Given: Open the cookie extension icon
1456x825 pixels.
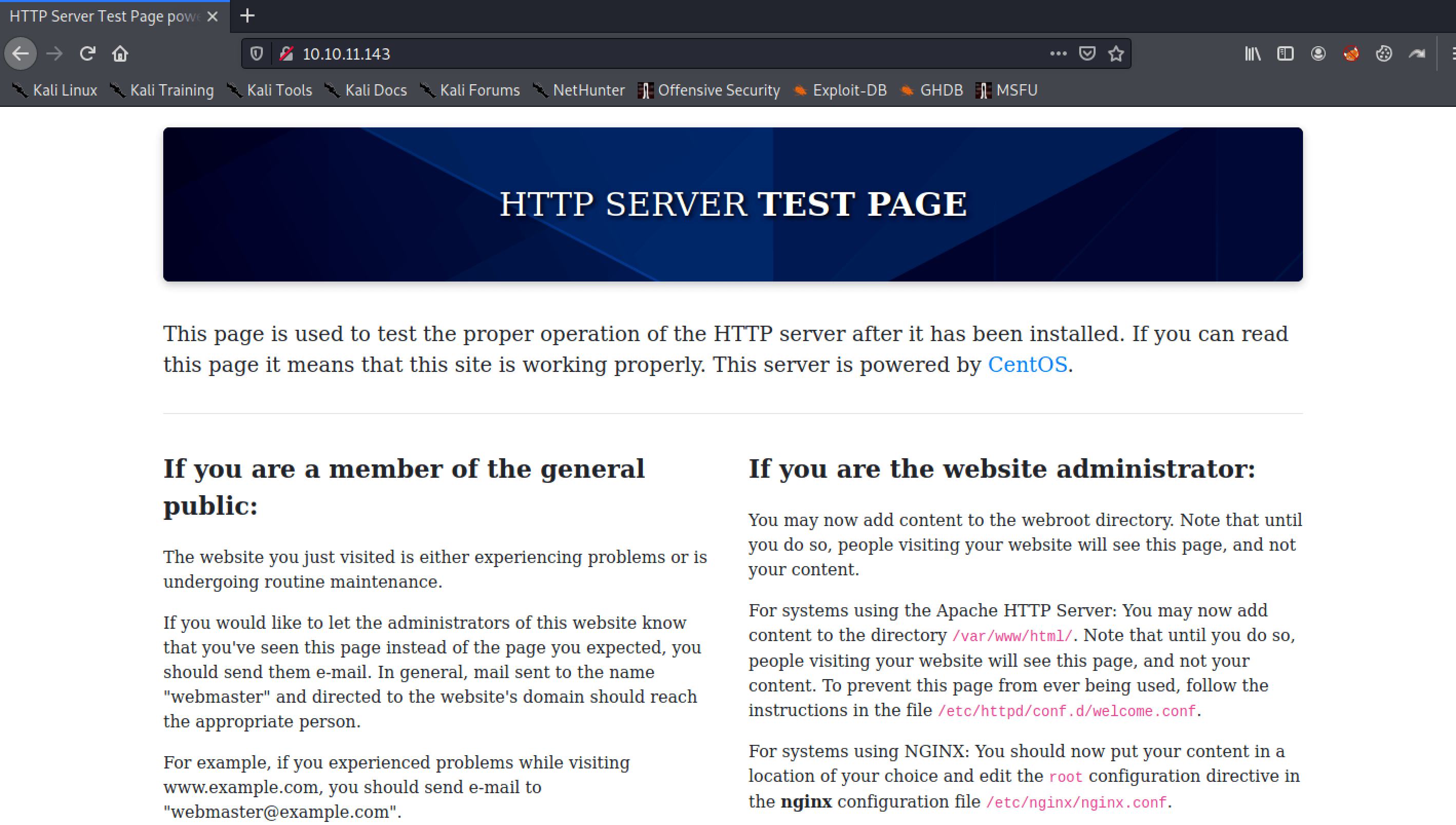Looking at the screenshot, I should (x=1385, y=54).
